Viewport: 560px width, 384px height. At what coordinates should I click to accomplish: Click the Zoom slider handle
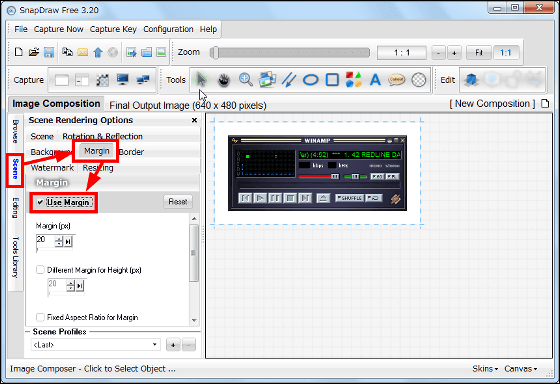(x=214, y=53)
